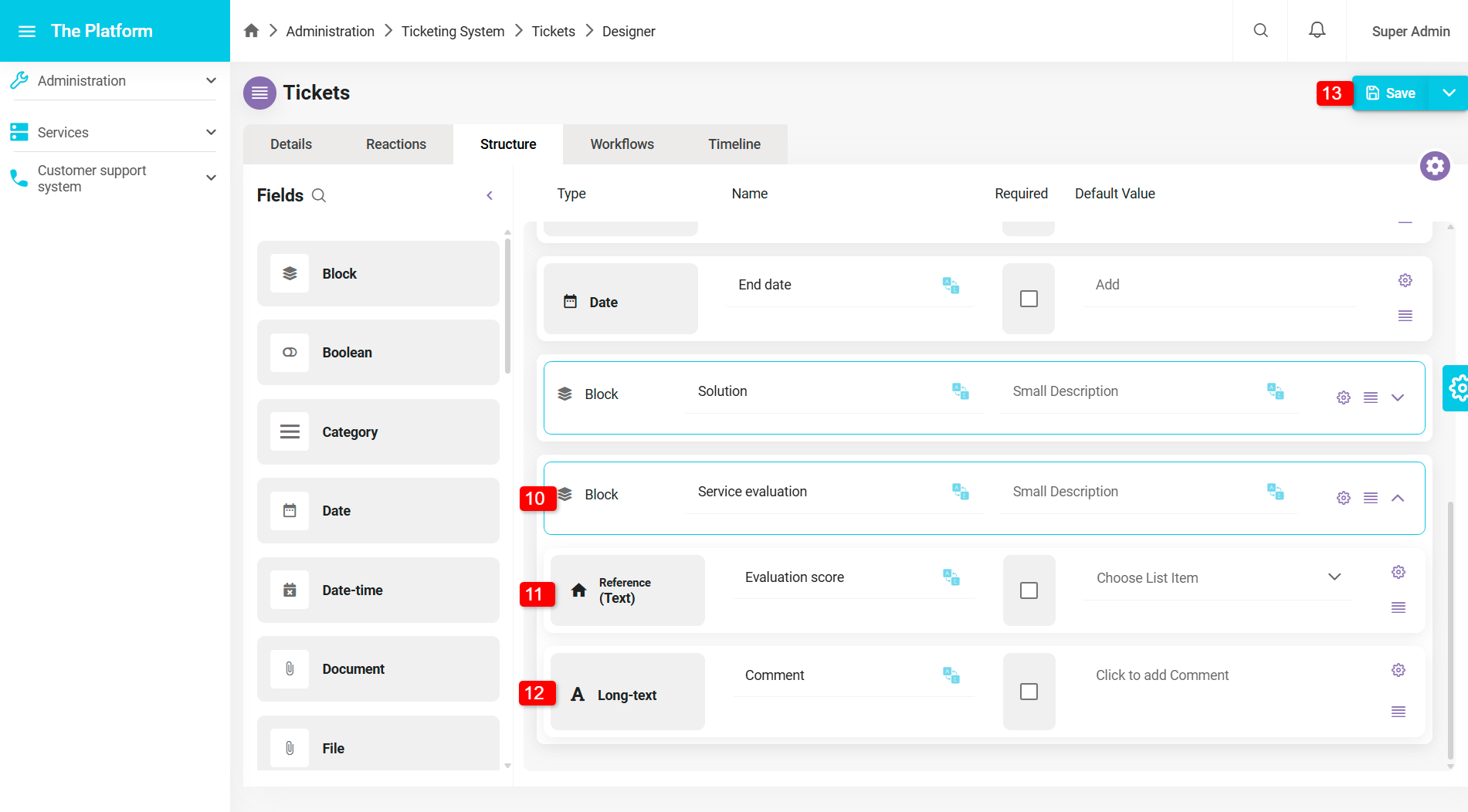
Task: Click translate icon next to Evaluation score
Action: 951,577
